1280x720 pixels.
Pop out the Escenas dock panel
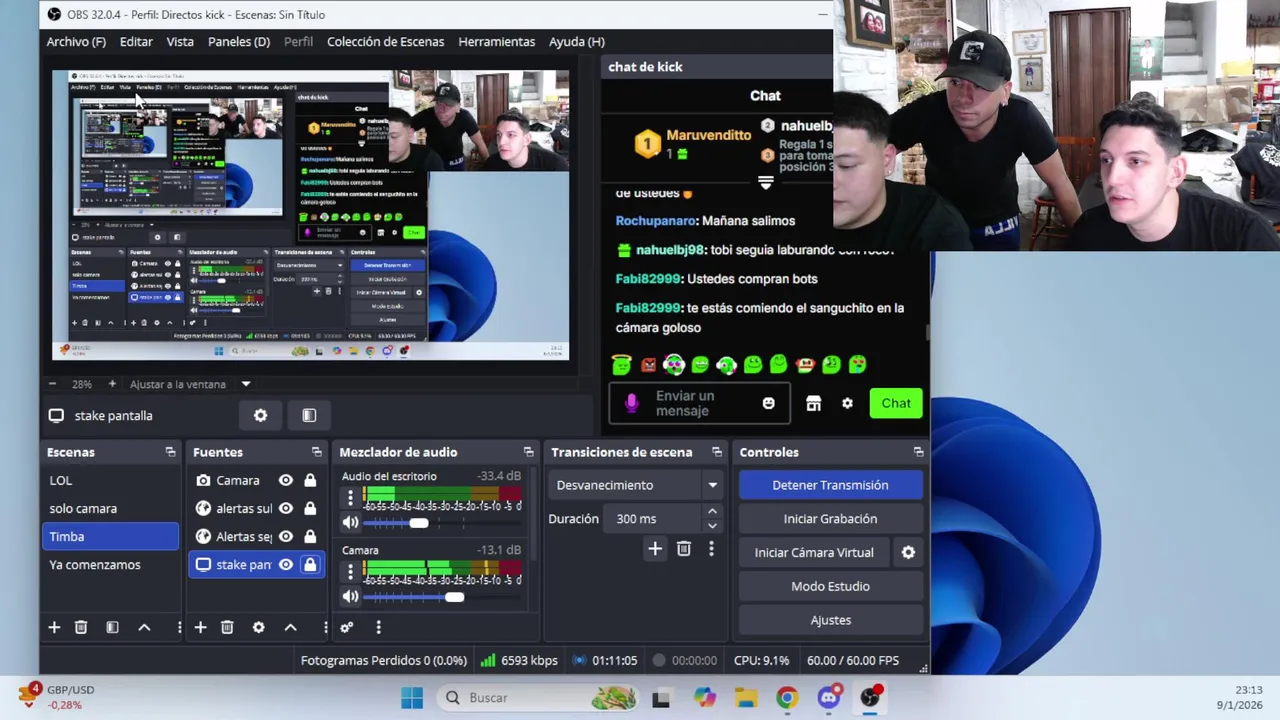pyautogui.click(x=170, y=452)
